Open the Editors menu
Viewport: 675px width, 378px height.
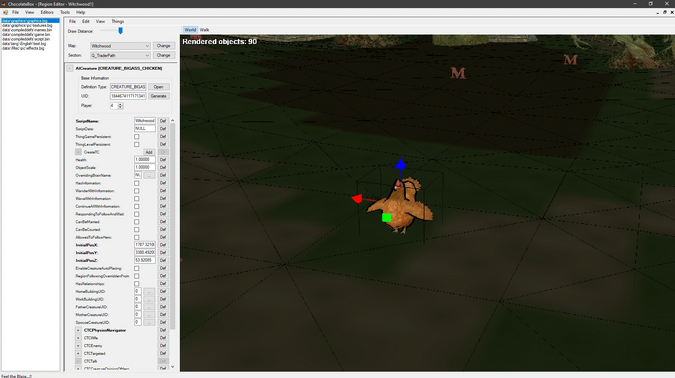pyautogui.click(x=47, y=12)
